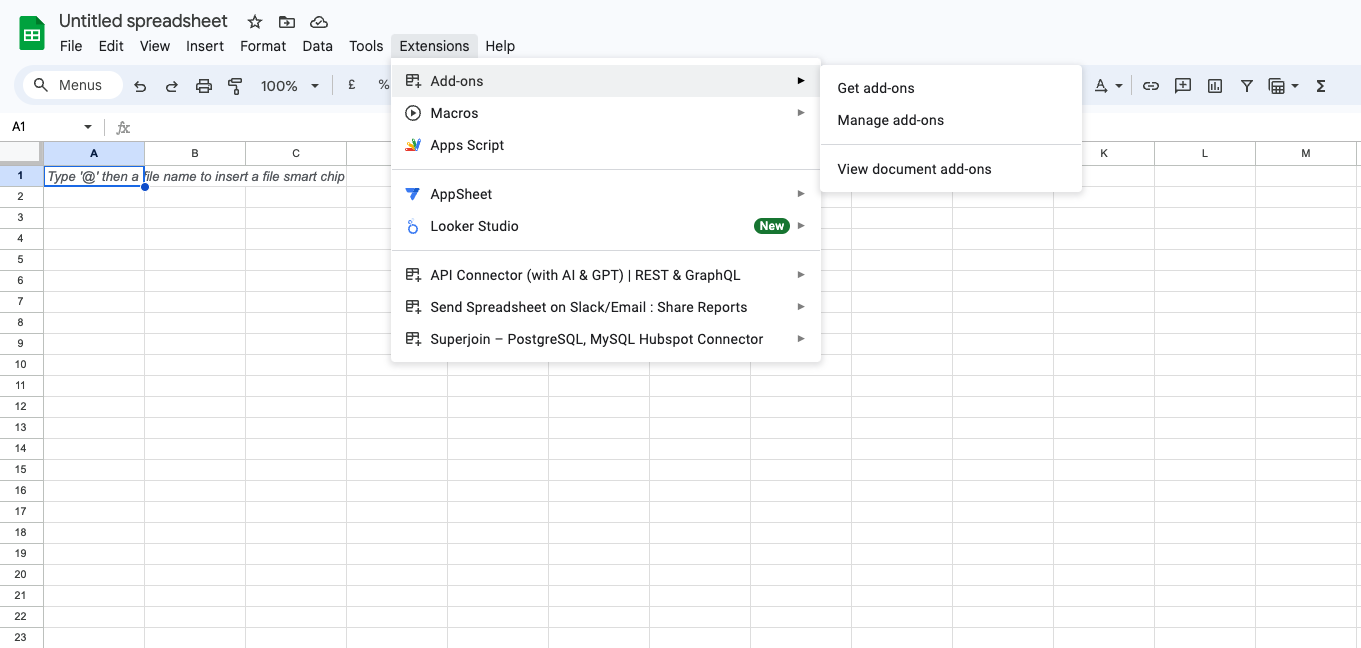Click the Google Sheets home logo

[32, 33]
